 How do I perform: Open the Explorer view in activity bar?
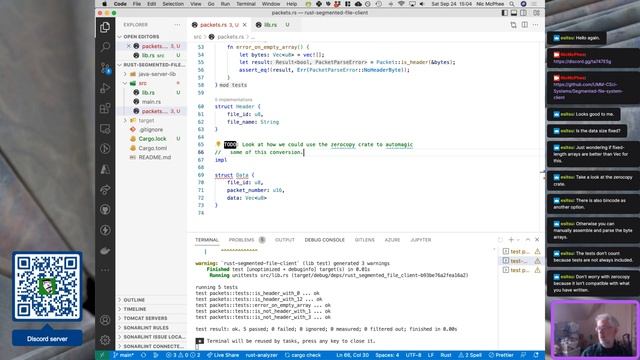point(105,27)
